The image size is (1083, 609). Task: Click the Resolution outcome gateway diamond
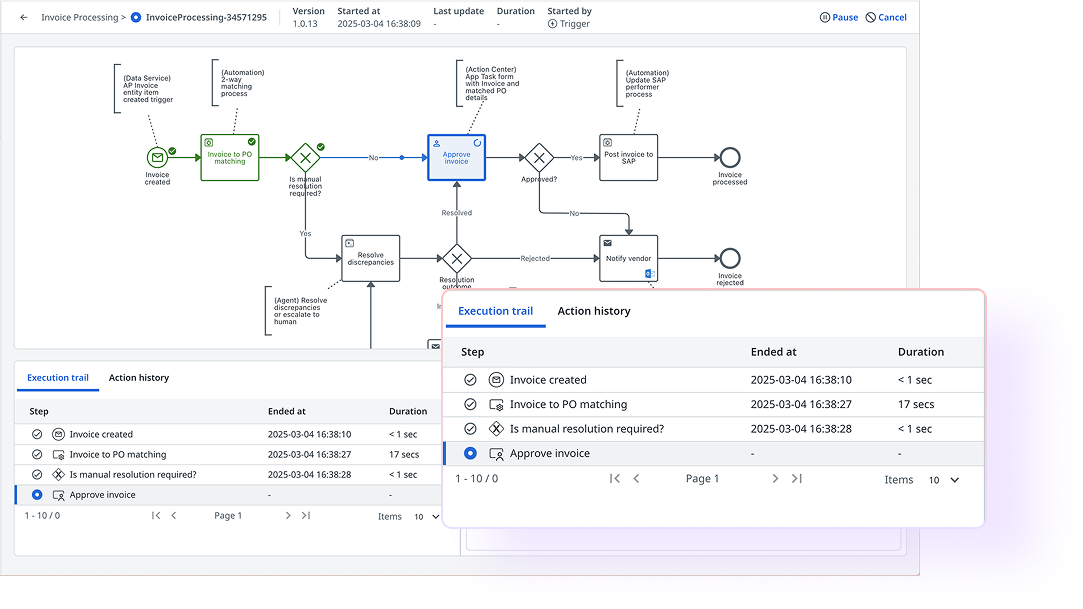coord(457,259)
